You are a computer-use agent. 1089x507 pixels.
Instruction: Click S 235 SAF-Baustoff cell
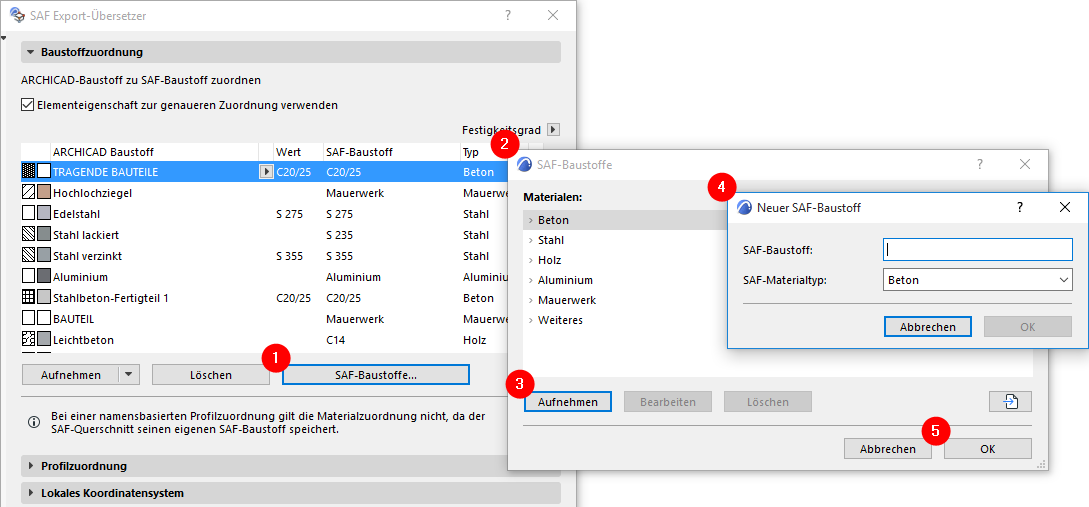[x=339, y=235]
